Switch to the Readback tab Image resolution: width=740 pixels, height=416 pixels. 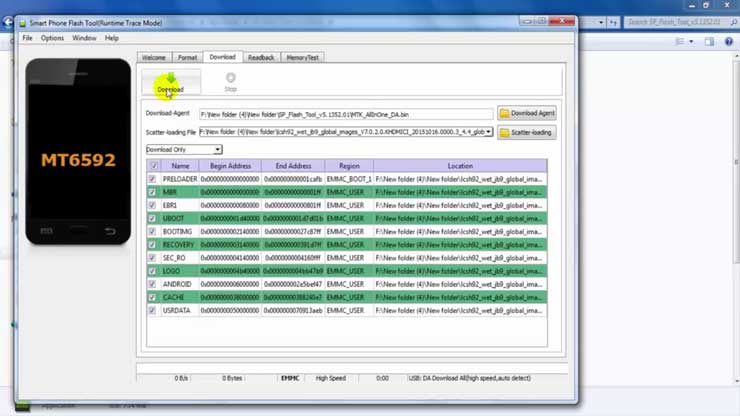(x=261, y=58)
